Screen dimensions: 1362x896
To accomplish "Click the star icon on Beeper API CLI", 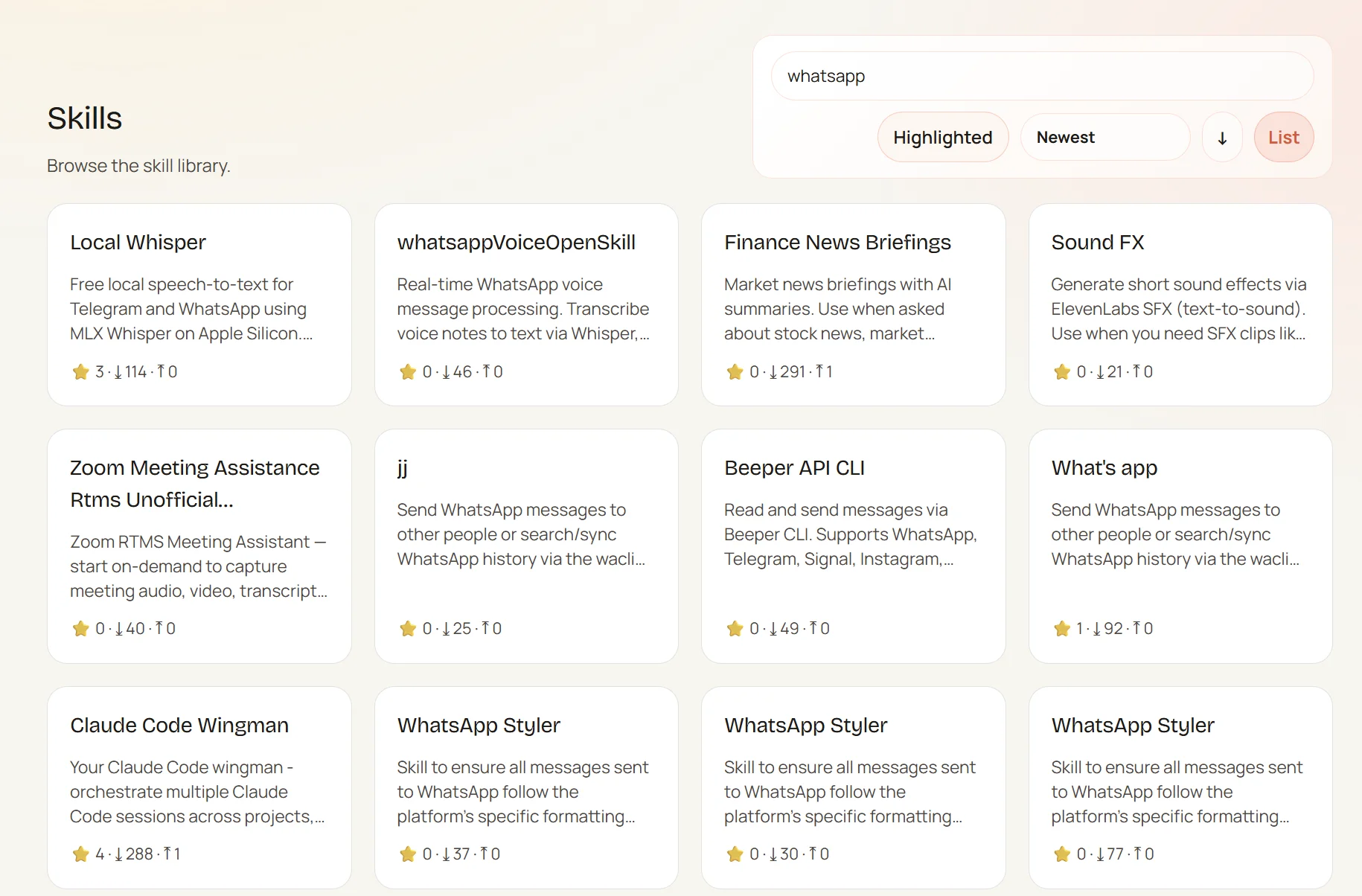I will 735,628.
